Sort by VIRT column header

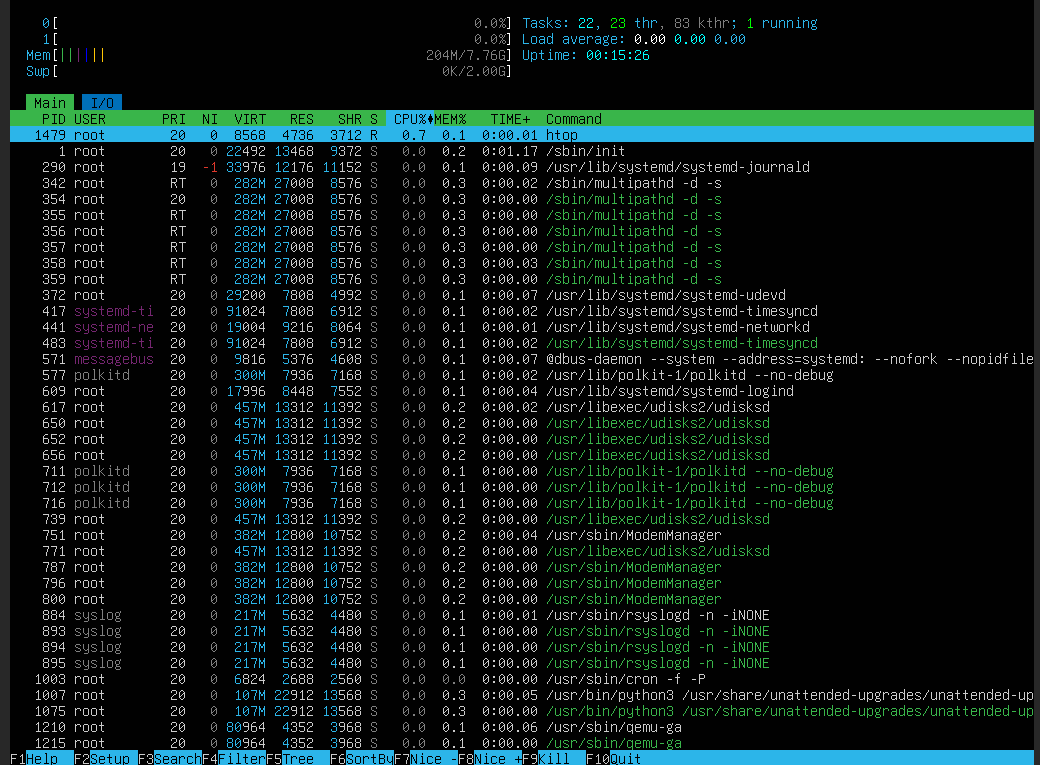250,119
